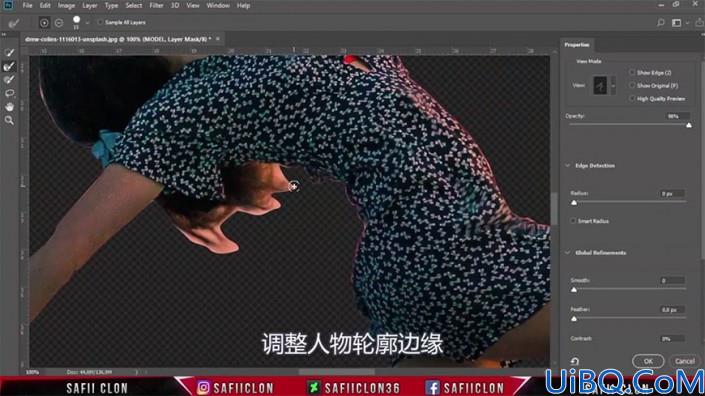Select the Brush tool in left toolbar
The image size is (705, 396).
click(x=9, y=80)
